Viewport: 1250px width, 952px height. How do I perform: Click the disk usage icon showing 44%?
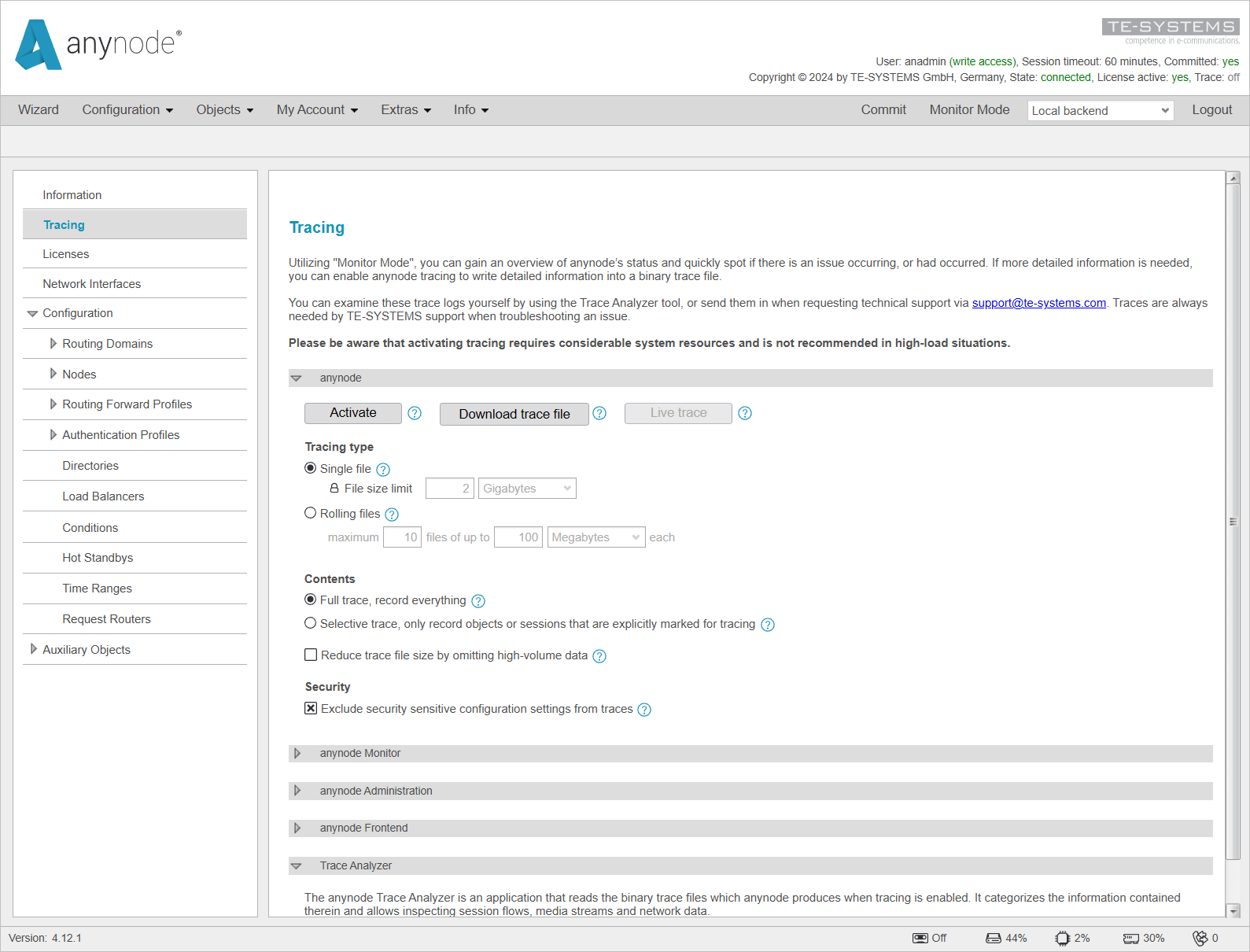click(x=994, y=938)
